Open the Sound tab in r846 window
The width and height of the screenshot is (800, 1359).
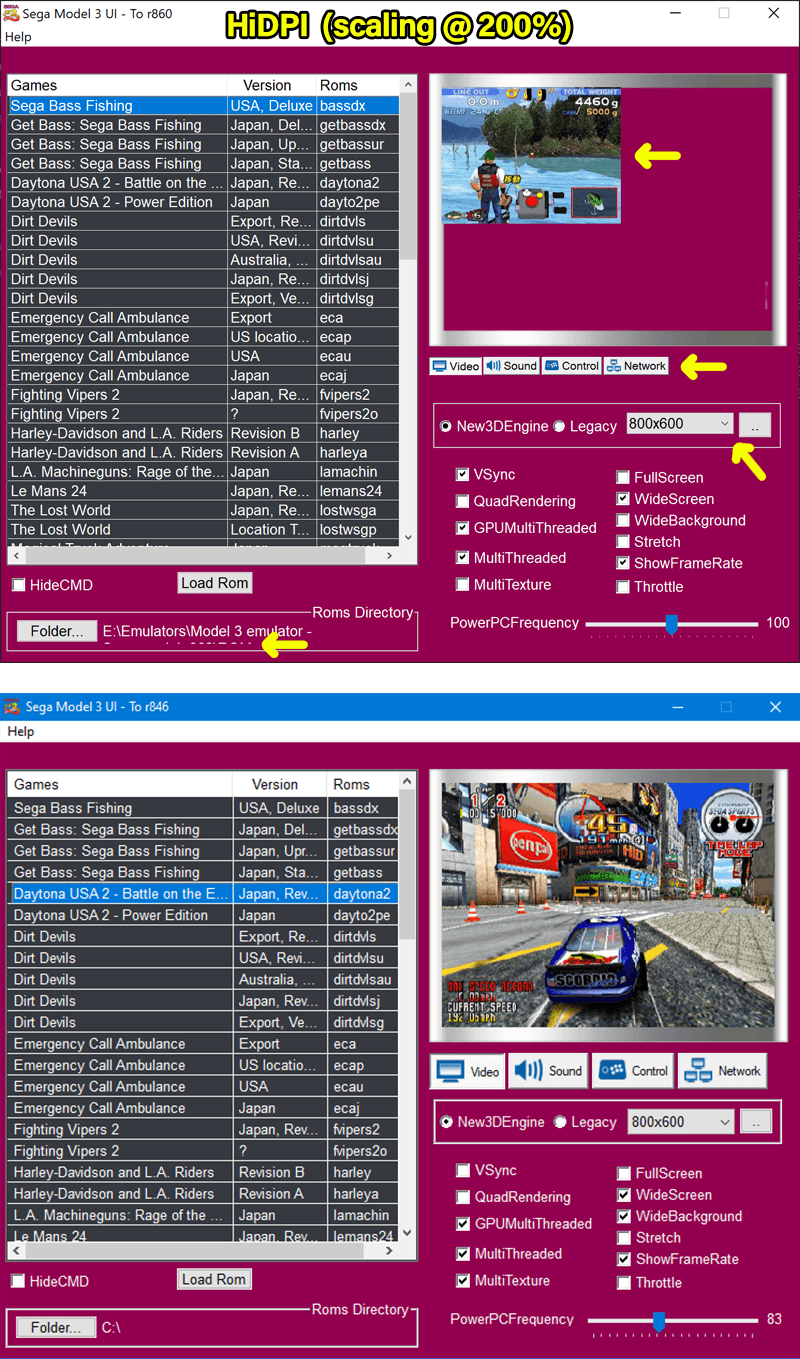click(x=548, y=1071)
